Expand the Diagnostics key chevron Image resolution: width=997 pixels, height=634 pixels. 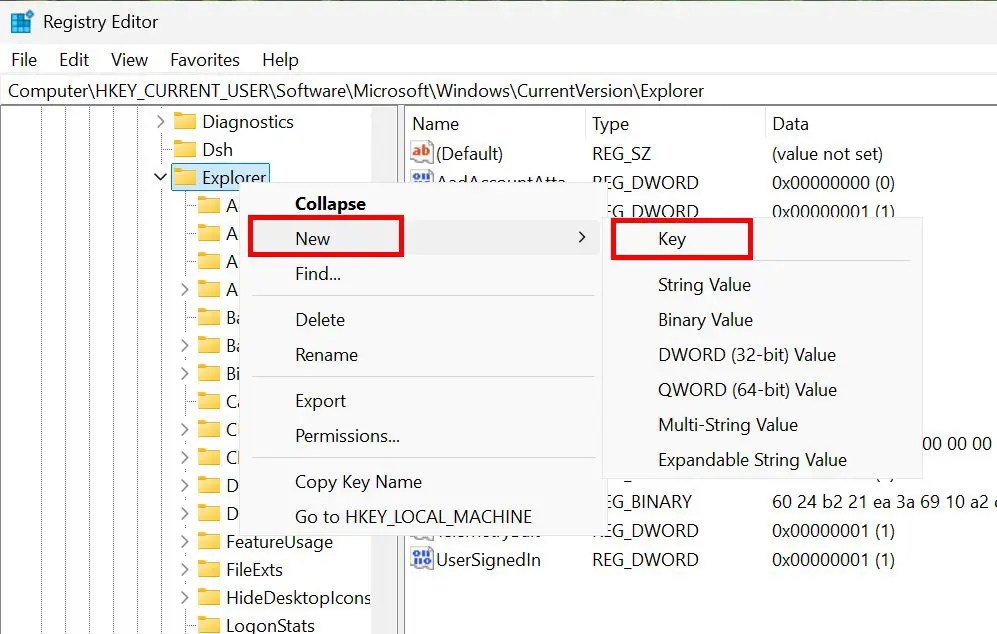tap(160, 121)
